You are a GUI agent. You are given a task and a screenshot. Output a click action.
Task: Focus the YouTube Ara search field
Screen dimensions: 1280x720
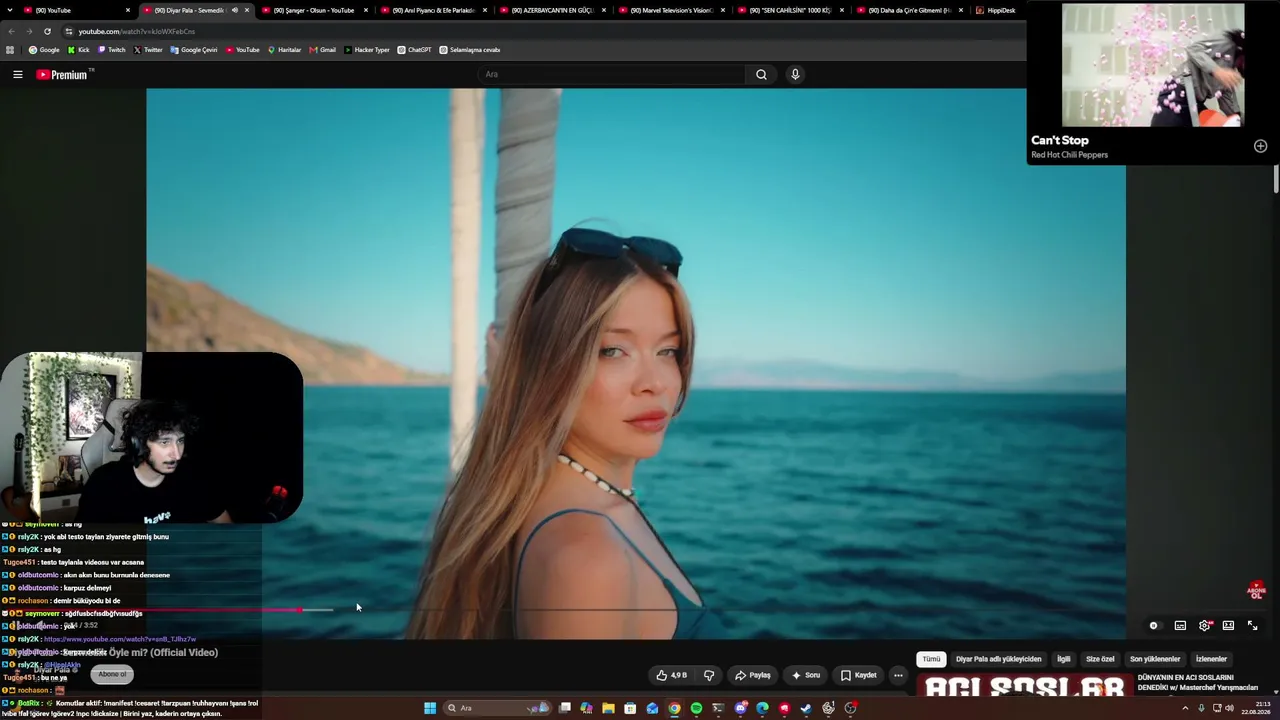611,74
